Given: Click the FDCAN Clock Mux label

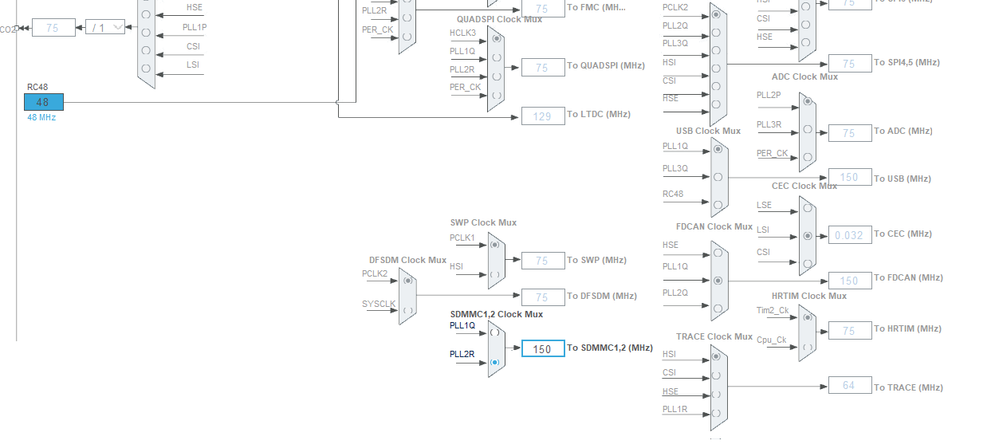Looking at the screenshot, I should pos(714,226).
